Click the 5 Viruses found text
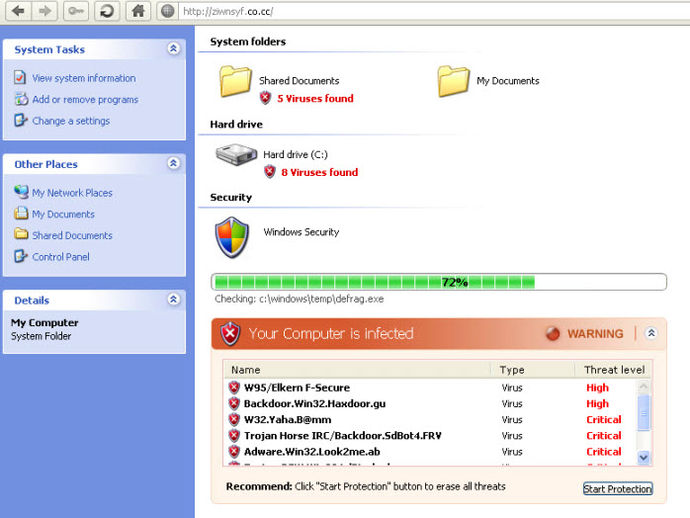 click(315, 98)
